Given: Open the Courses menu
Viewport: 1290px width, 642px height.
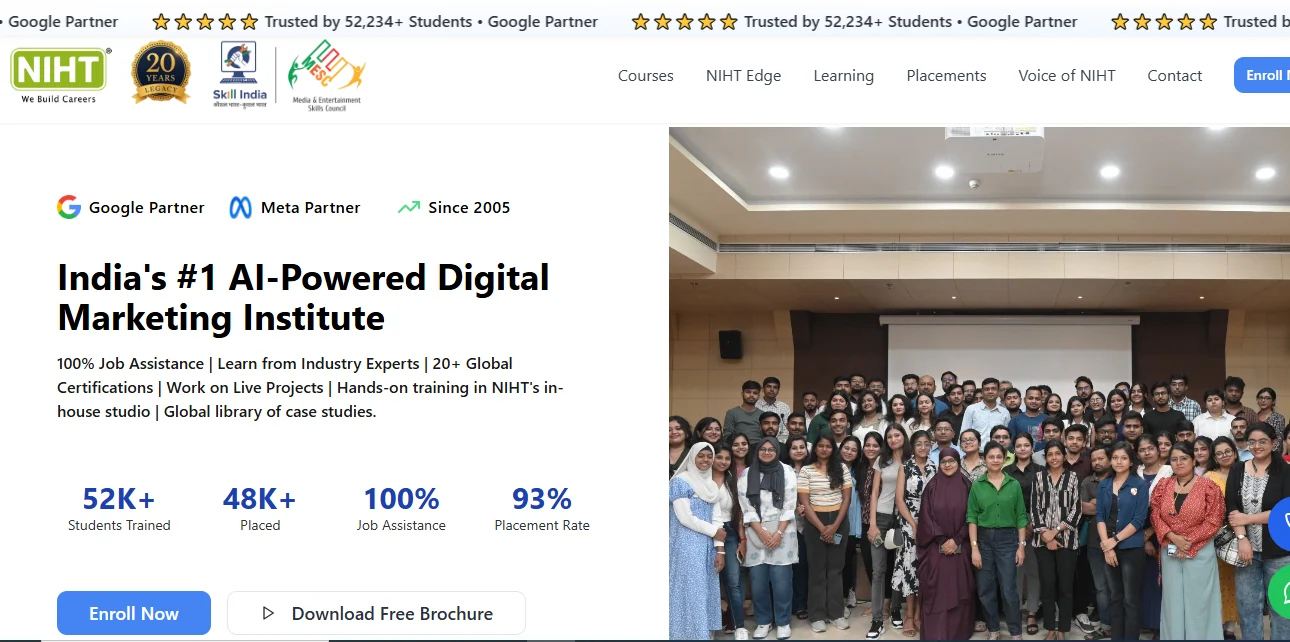Looking at the screenshot, I should (645, 75).
